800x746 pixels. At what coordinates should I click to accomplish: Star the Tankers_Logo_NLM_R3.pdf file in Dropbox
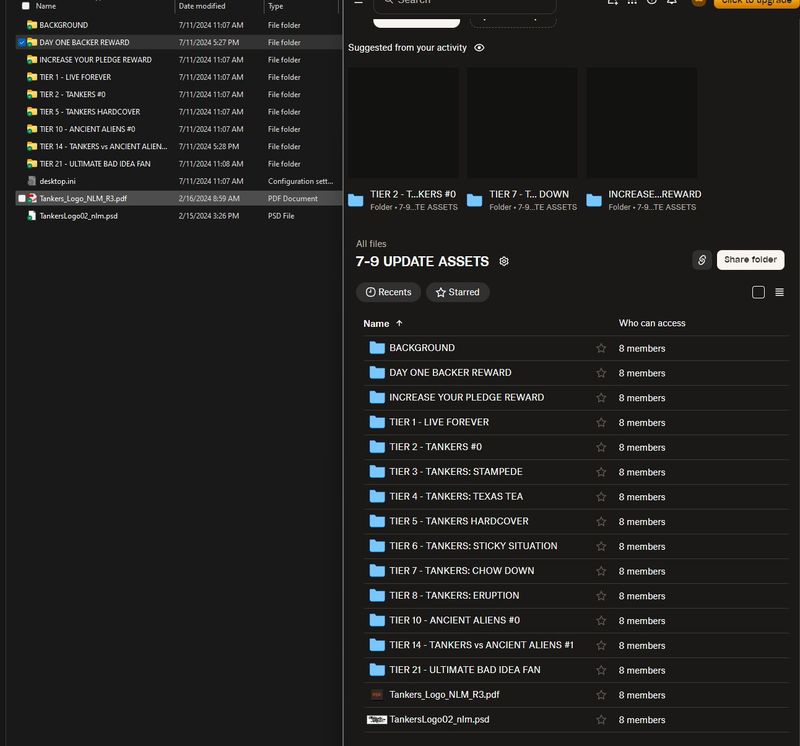point(601,695)
